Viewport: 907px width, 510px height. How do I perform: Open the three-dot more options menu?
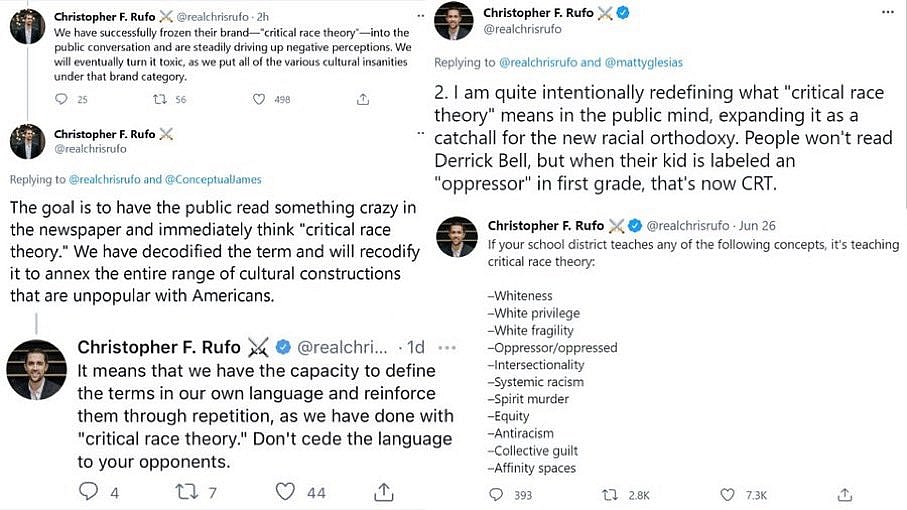887,12
